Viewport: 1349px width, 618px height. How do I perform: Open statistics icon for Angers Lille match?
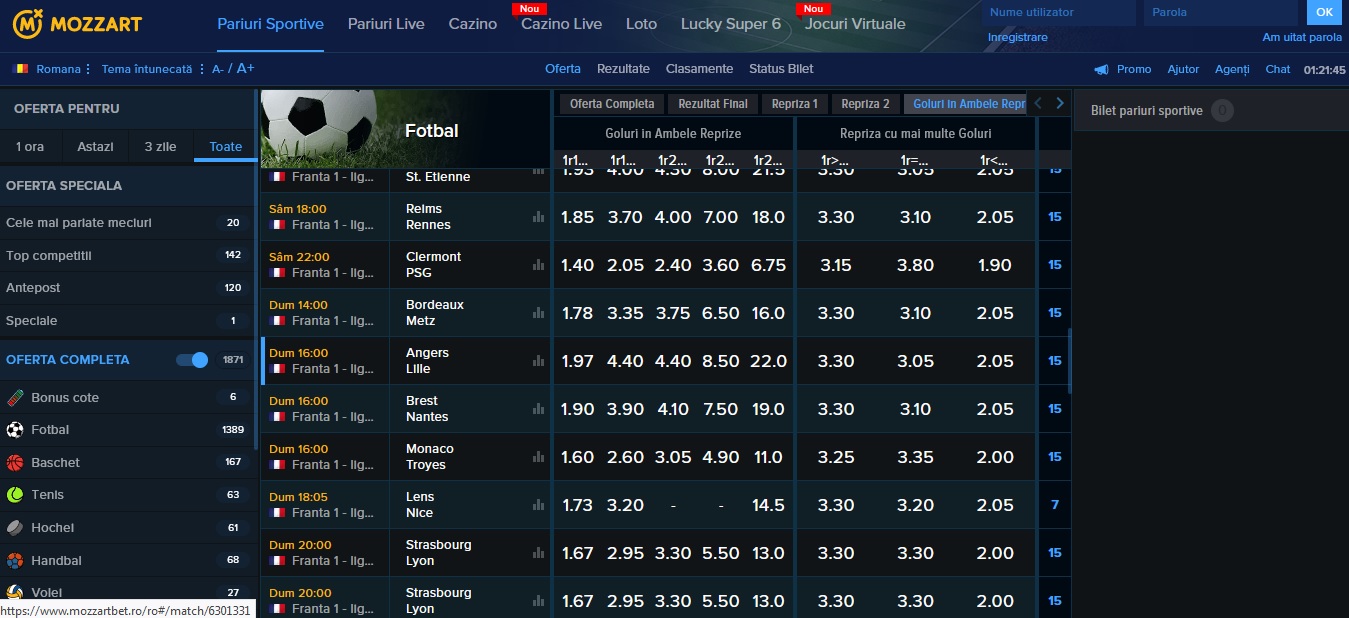[539, 361]
